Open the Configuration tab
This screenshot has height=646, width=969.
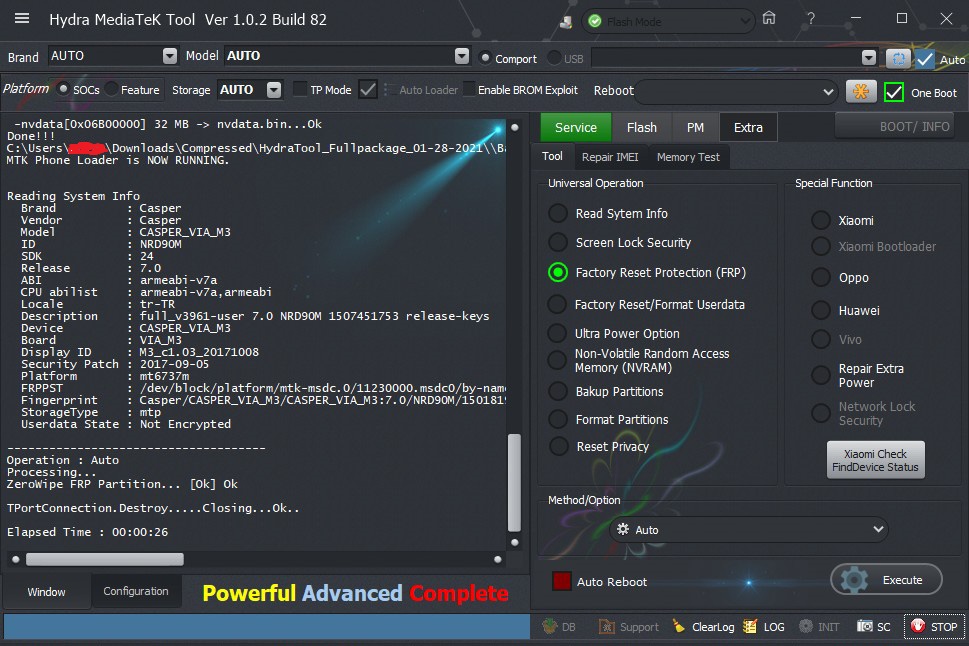click(x=136, y=591)
